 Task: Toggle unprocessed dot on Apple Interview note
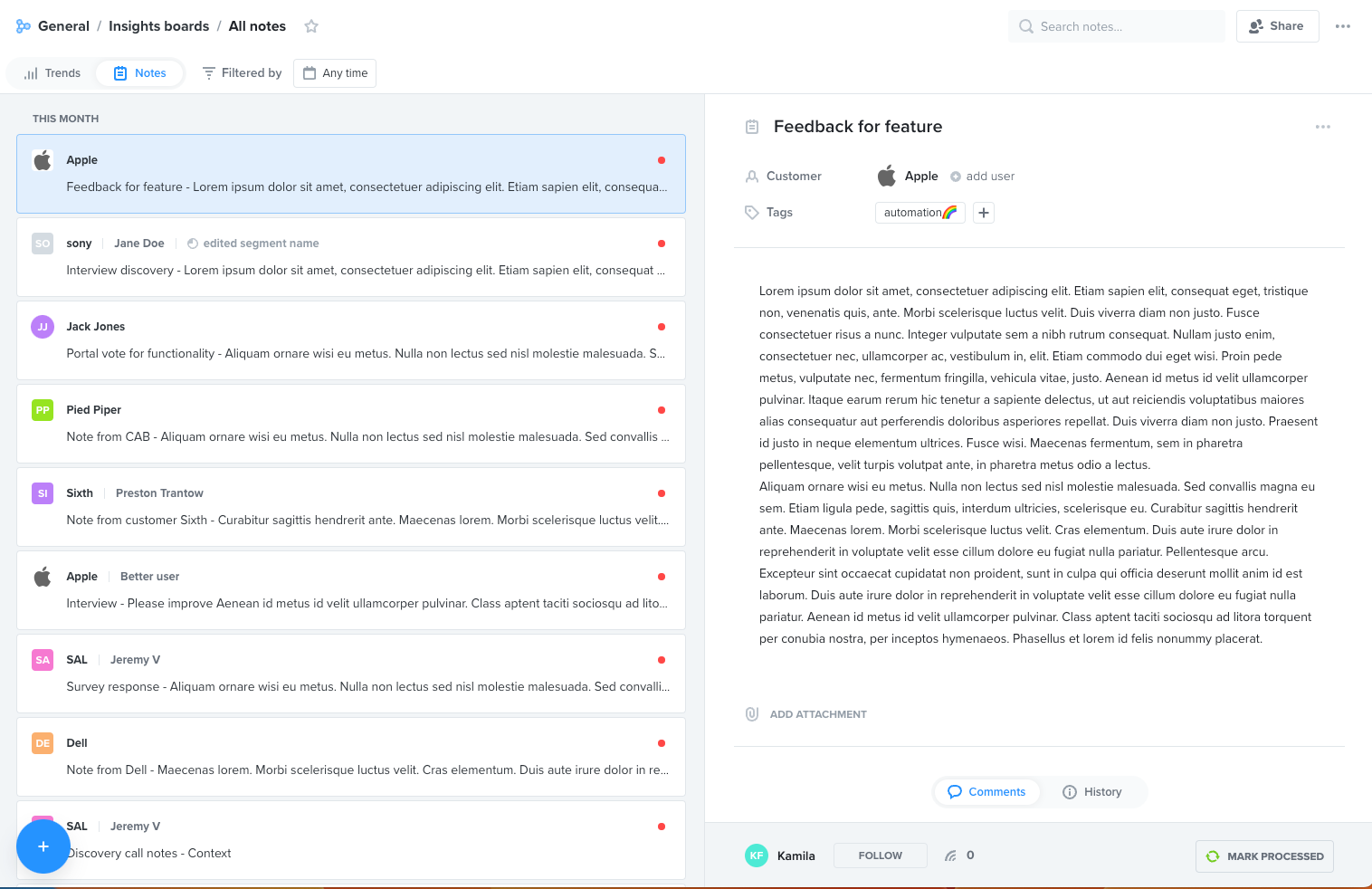tap(662, 577)
